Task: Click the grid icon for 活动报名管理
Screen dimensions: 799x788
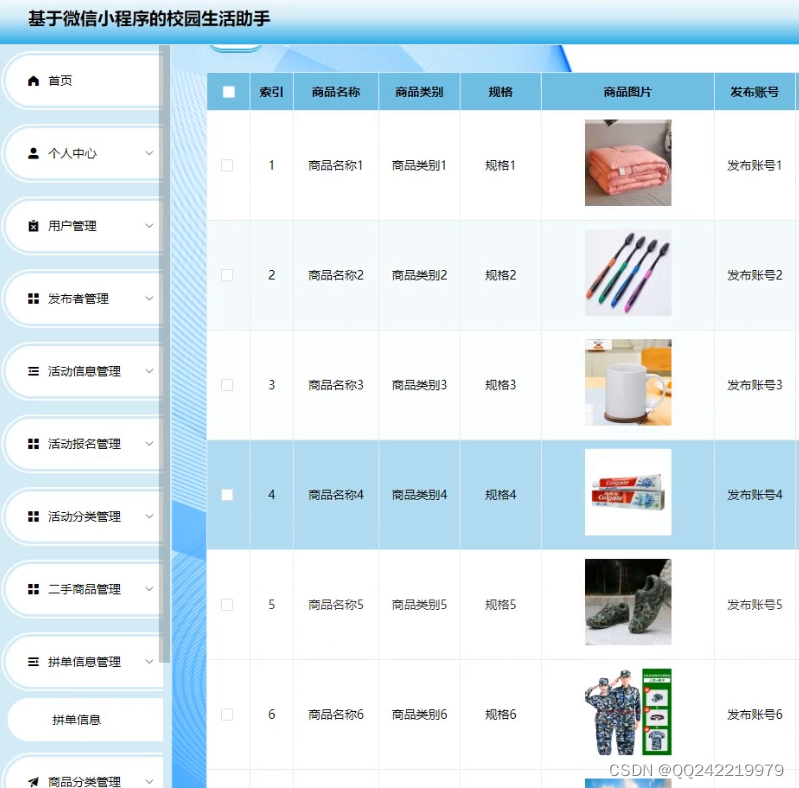Action: (x=33, y=444)
